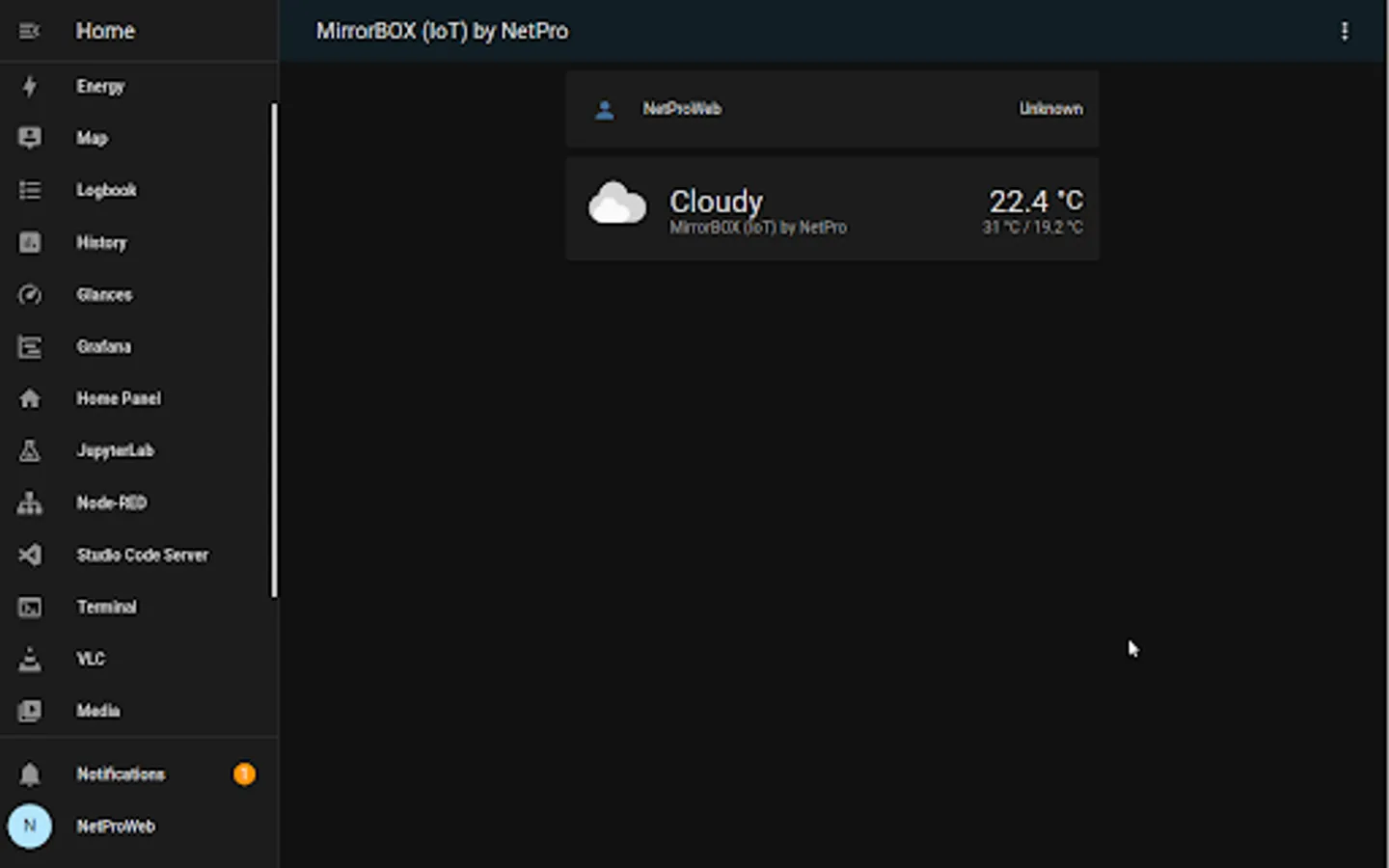Viewport: 1389px width, 868px height.
Task: Click the NetProWeb user avatar
Action: coord(30,827)
